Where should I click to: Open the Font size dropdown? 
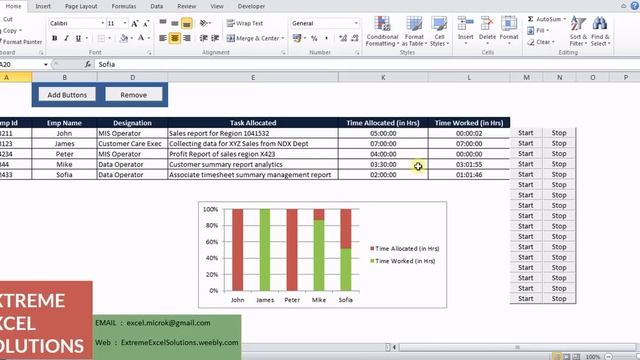pos(125,24)
